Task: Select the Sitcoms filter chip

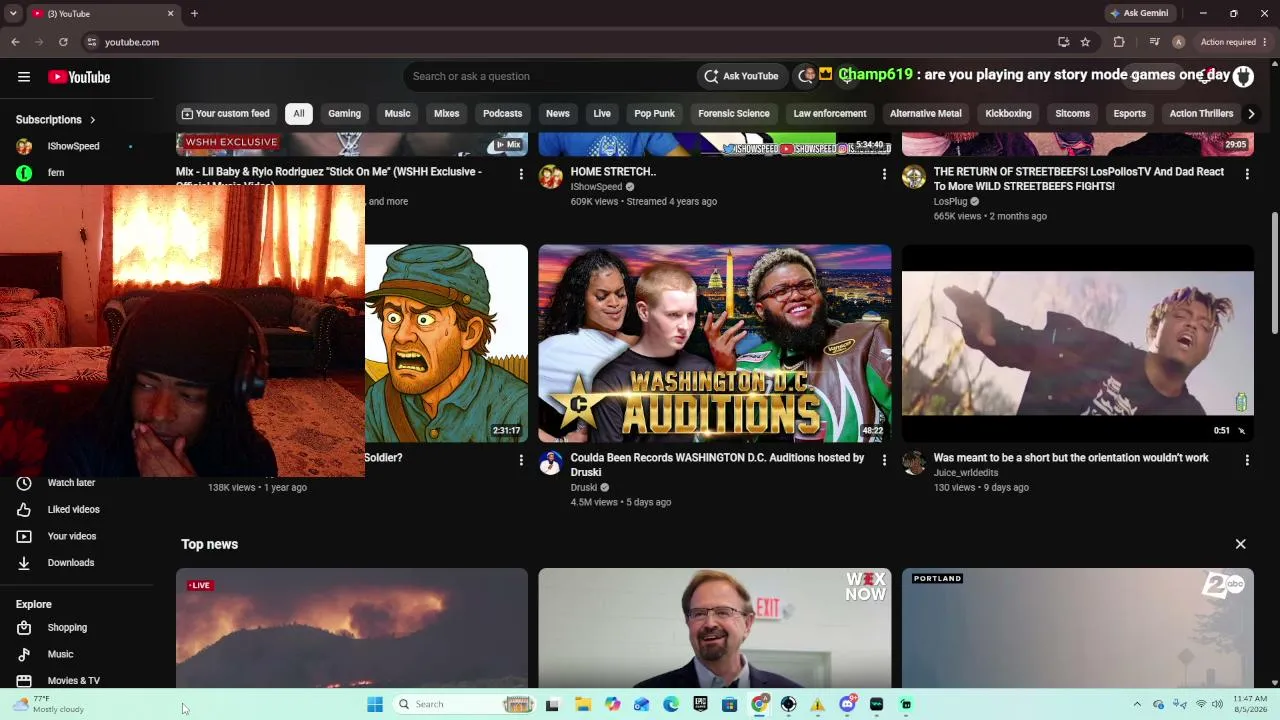Action: (1072, 114)
